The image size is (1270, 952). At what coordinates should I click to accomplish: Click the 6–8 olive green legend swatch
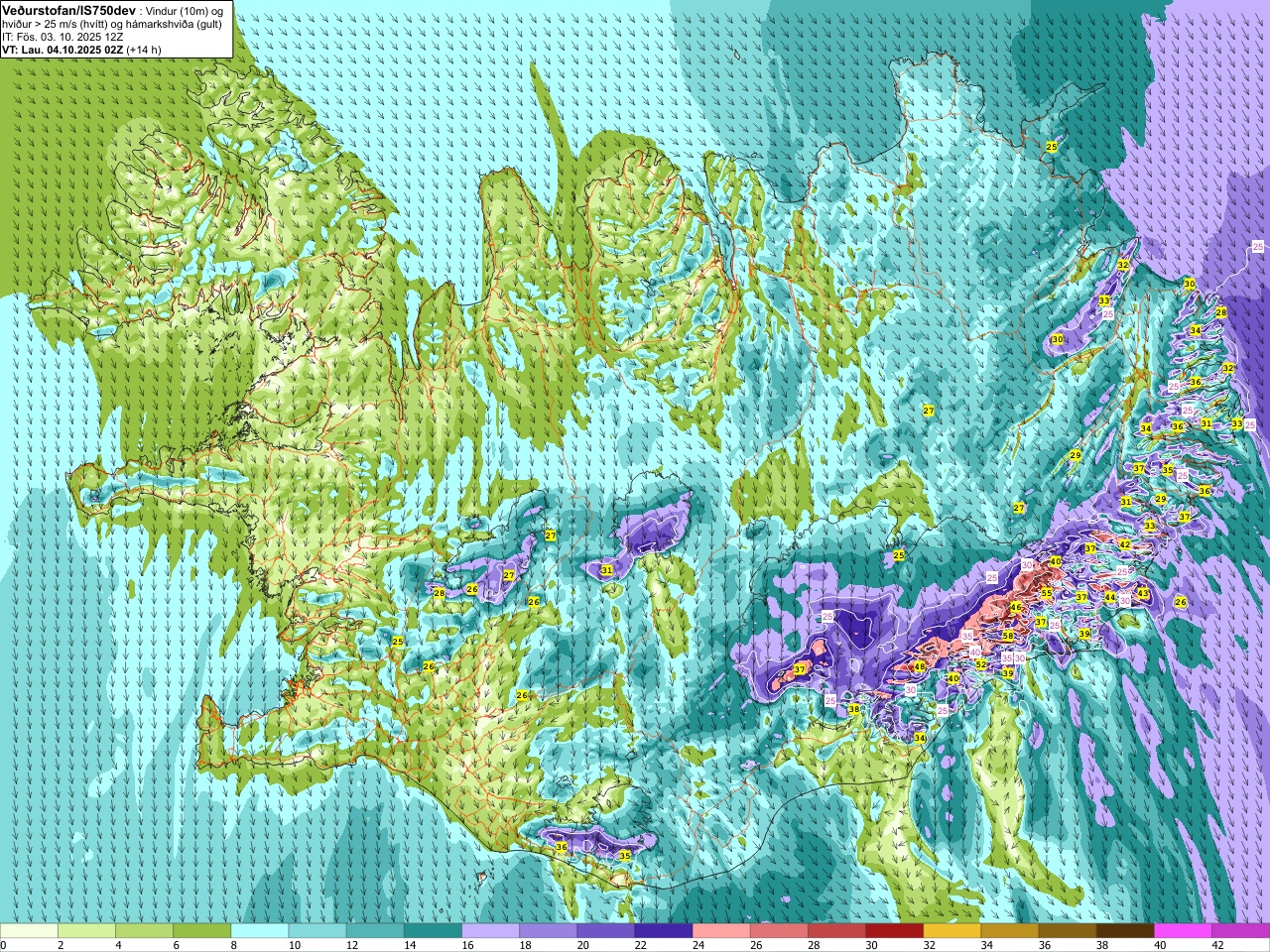[x=202, y=931]
